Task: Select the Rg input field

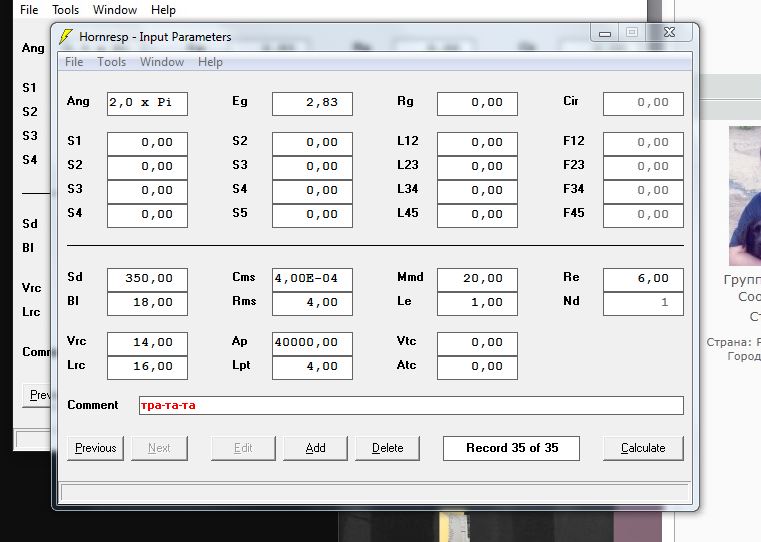Action: pos(478,103)
